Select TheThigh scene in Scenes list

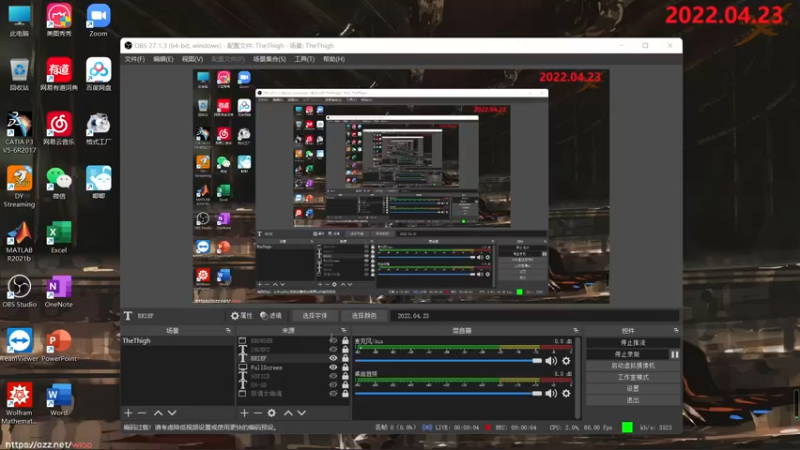[x=177, y=340]
